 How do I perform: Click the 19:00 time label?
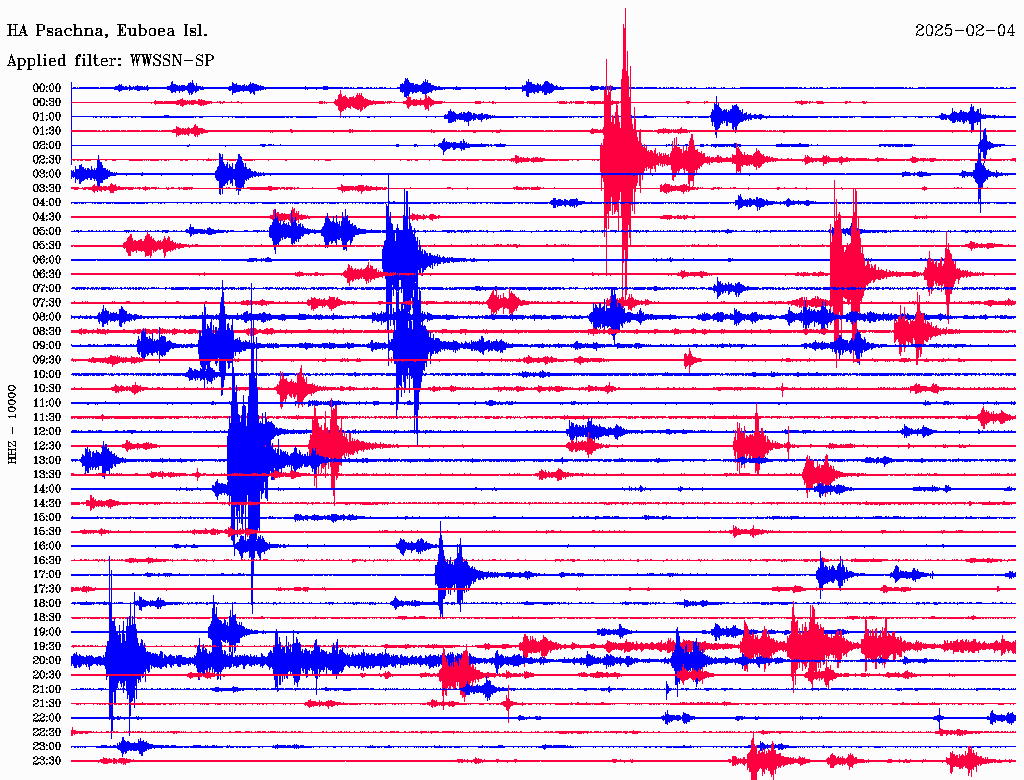[x=47, y=632]
